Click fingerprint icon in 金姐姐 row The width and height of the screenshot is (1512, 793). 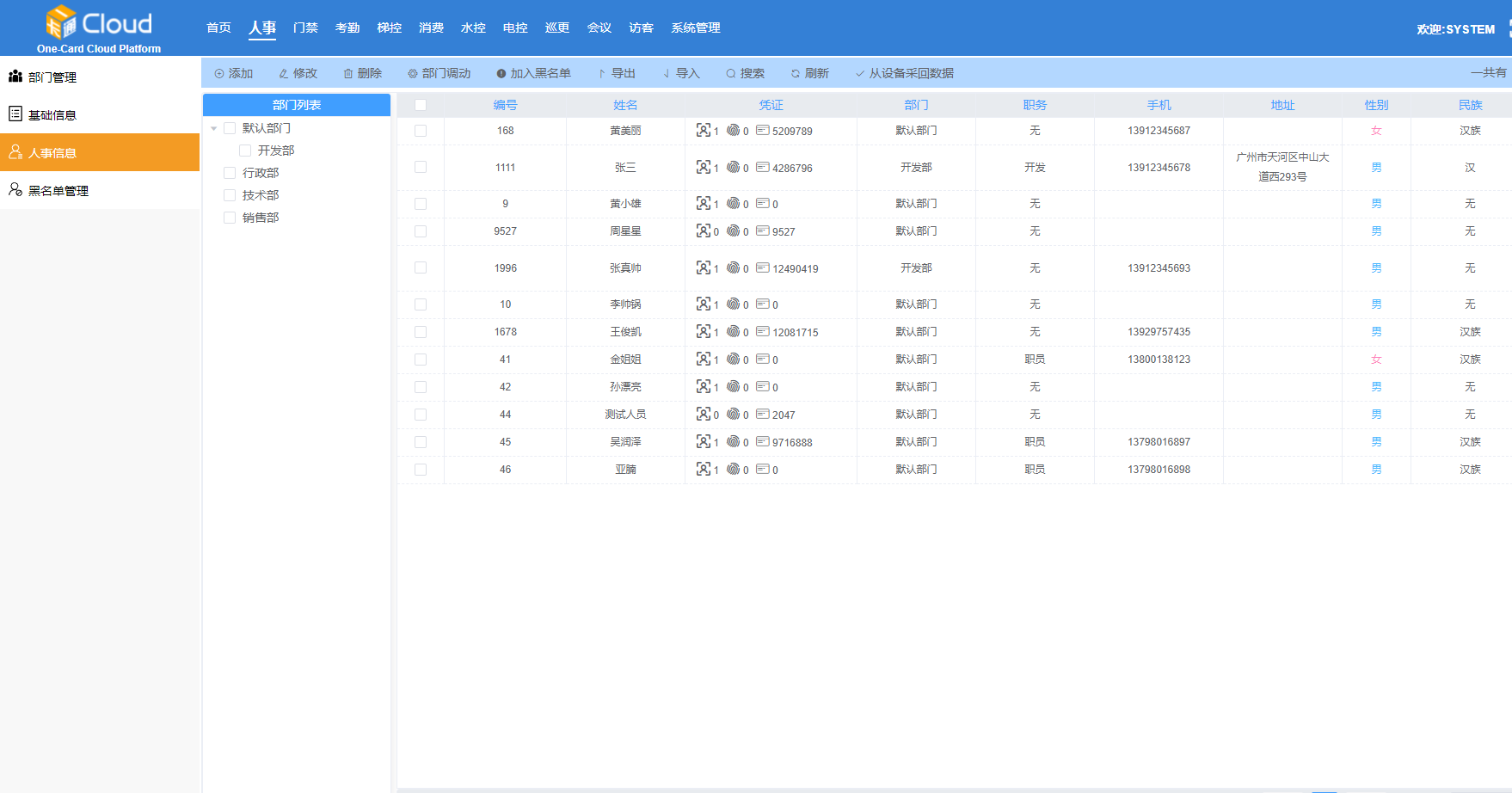point(733,359)
